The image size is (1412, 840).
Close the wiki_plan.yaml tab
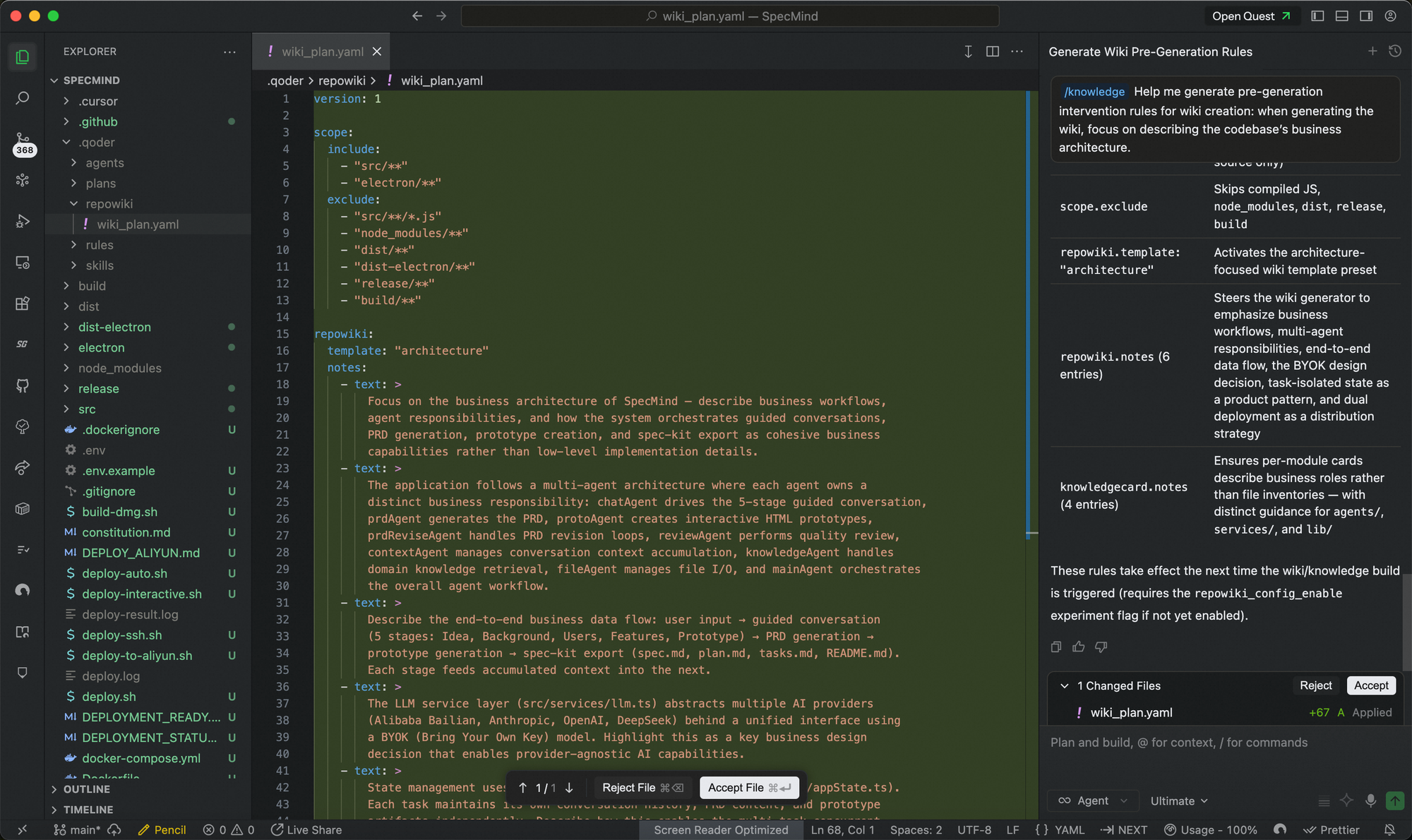click(377, 52)
